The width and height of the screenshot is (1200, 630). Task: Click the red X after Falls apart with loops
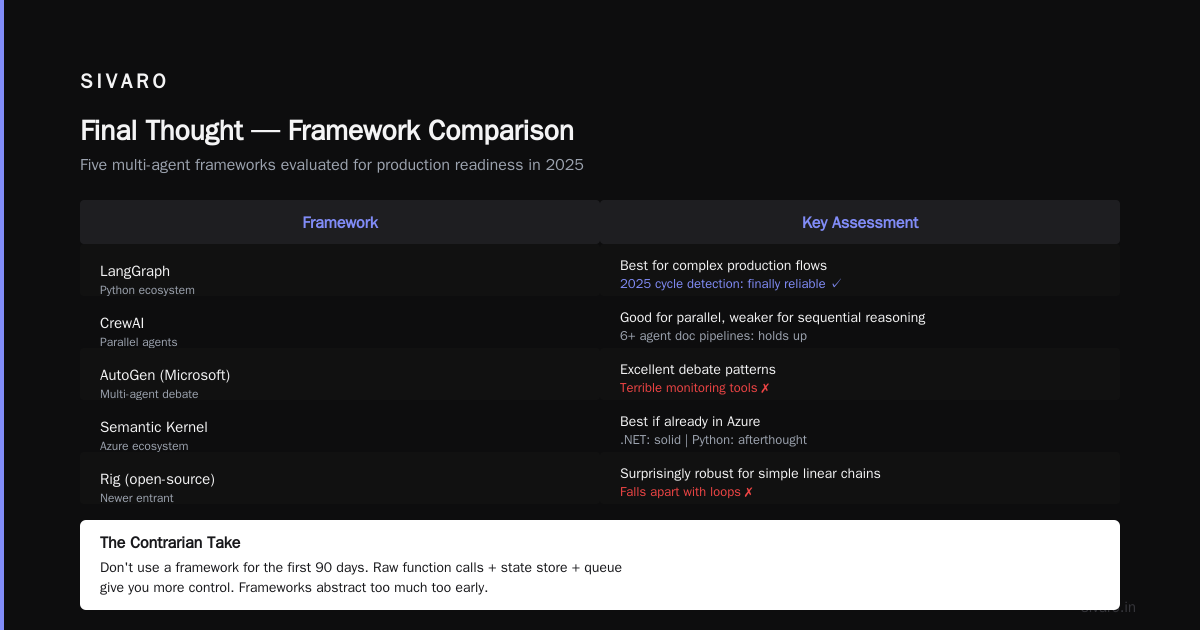748,492
